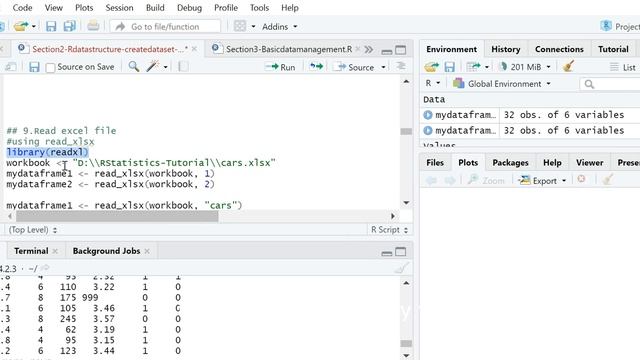Select the History tab
640x360 pixels.
click(506, 49)
